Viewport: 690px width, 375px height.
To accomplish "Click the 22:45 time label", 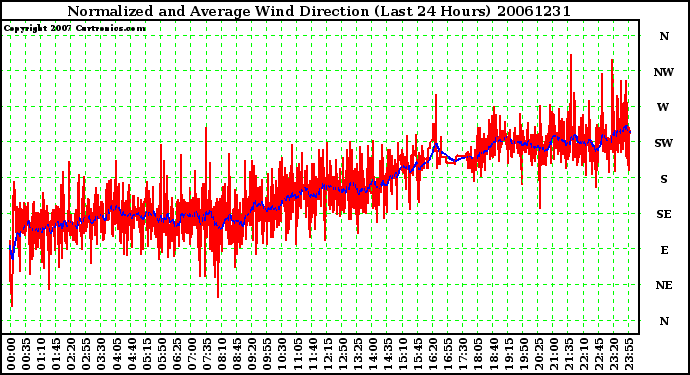I will (x=598, y=354).
